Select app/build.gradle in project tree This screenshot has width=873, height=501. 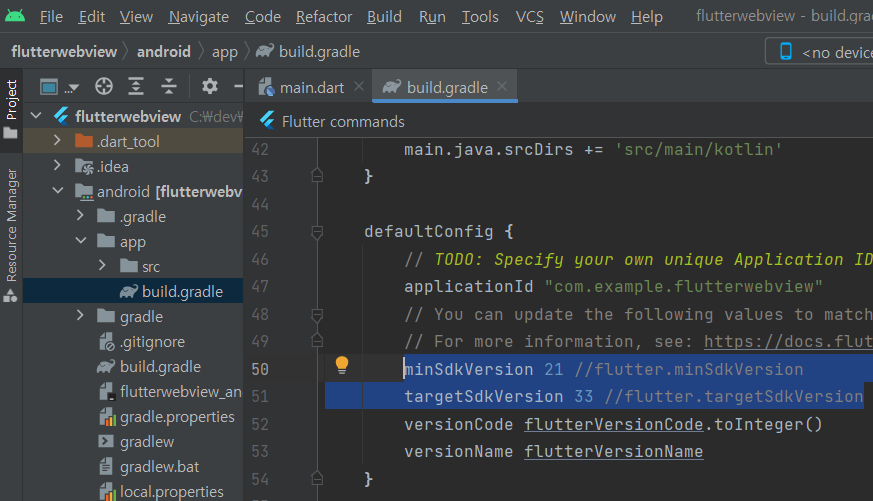(133, 291)
